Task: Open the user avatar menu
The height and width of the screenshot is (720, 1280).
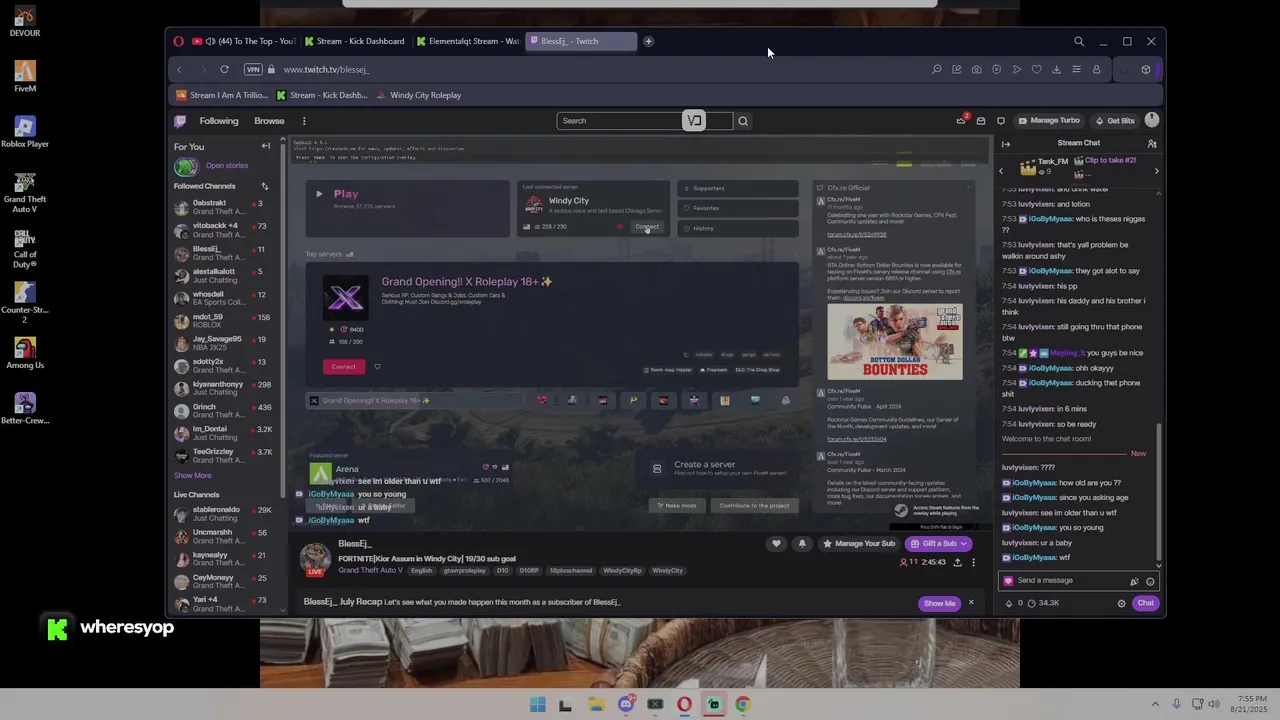Action: 1152,120
